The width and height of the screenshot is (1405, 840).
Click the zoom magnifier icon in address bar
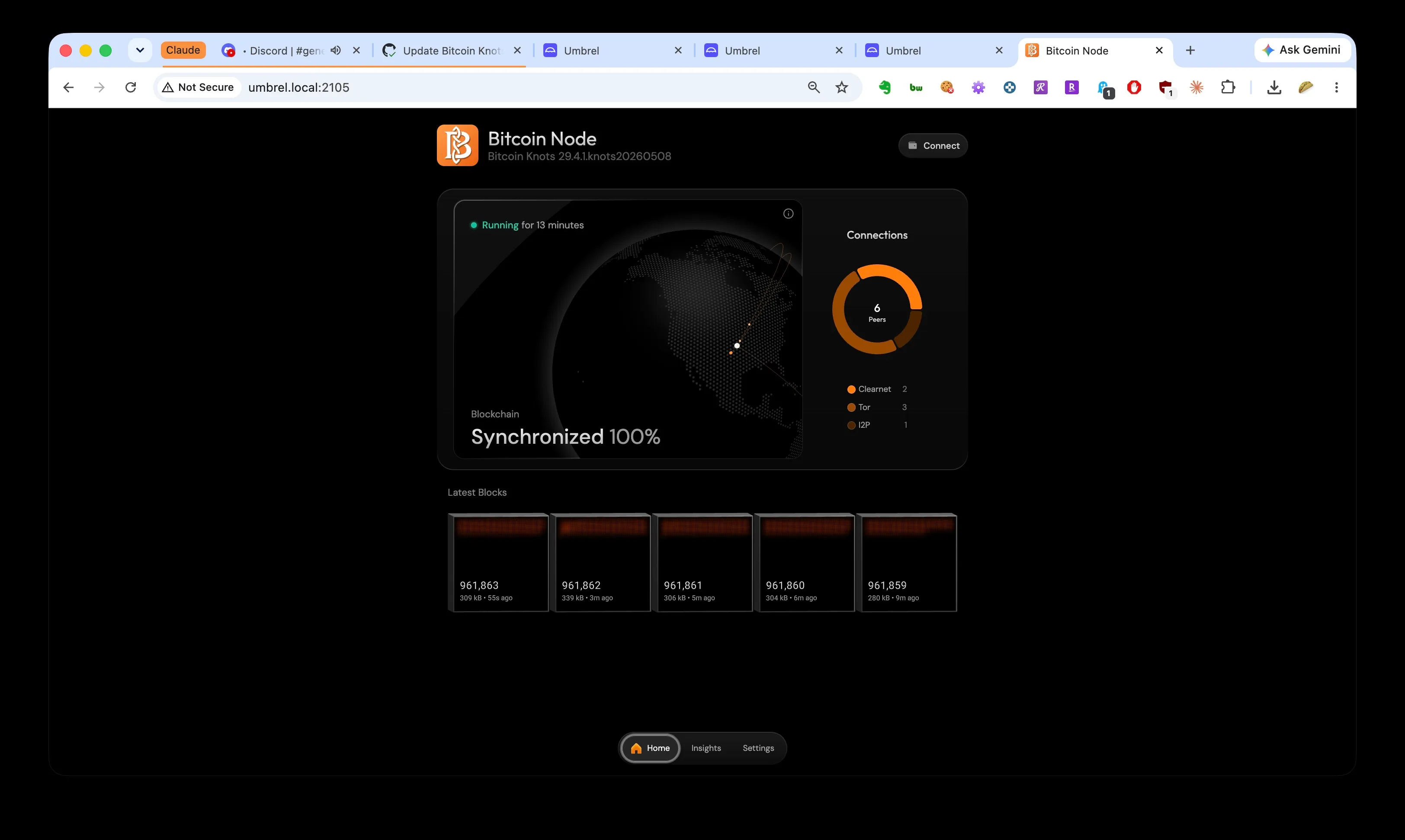pos(813,87)
